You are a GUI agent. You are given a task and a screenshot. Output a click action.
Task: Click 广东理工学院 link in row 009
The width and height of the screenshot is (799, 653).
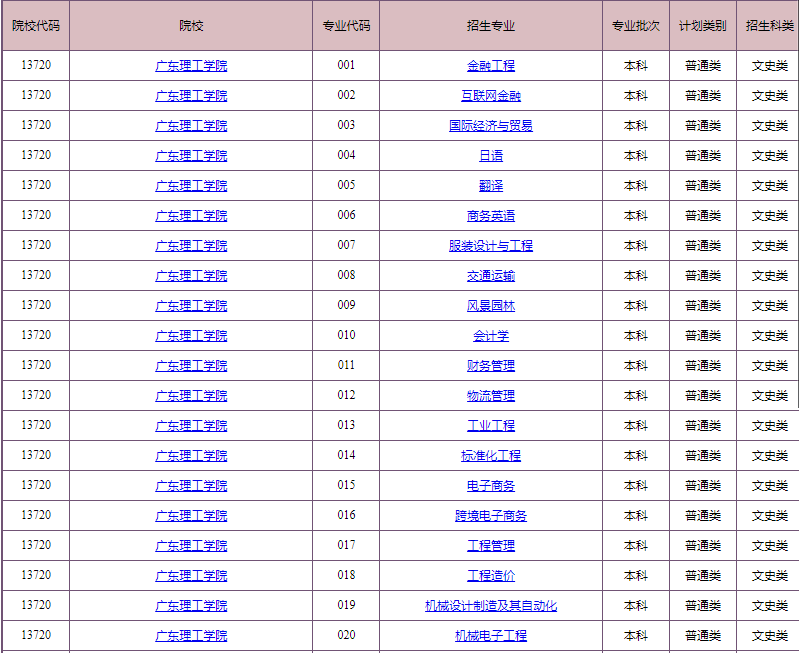[191, 306]
